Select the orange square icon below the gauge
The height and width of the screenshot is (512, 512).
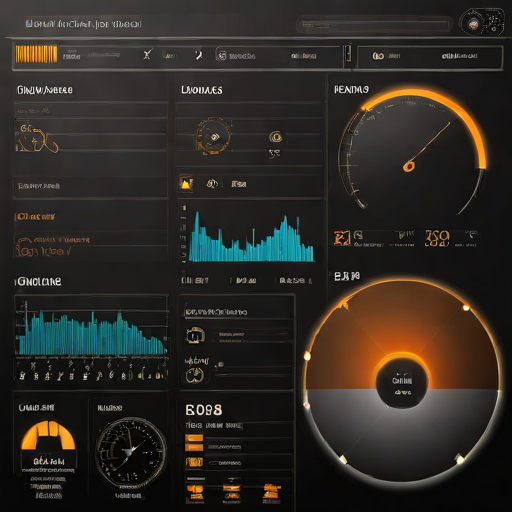point(342,238)
